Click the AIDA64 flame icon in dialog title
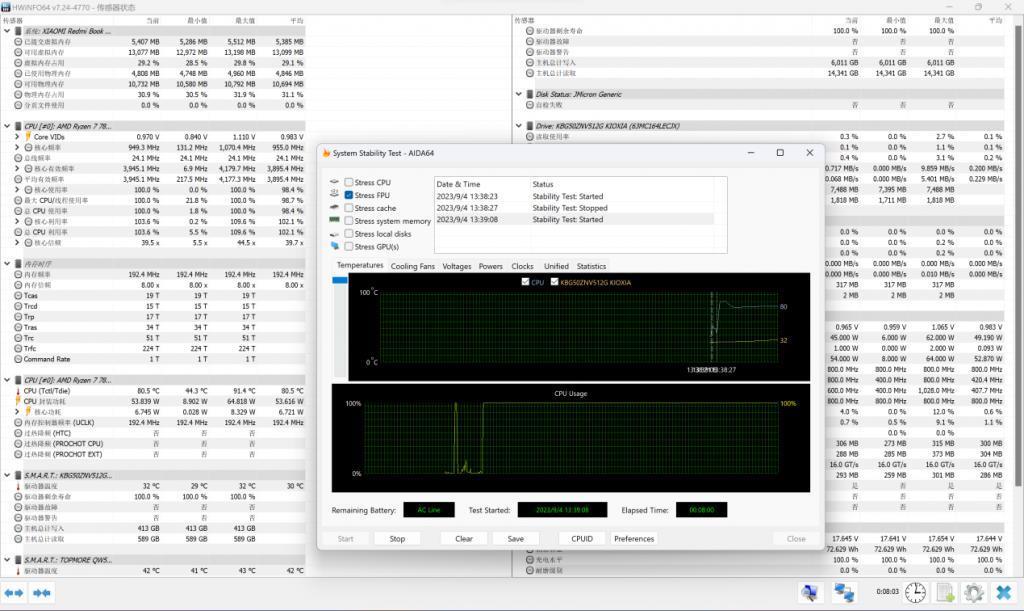The width and height of the screenshot is (1024, 611). click(326, 153)
